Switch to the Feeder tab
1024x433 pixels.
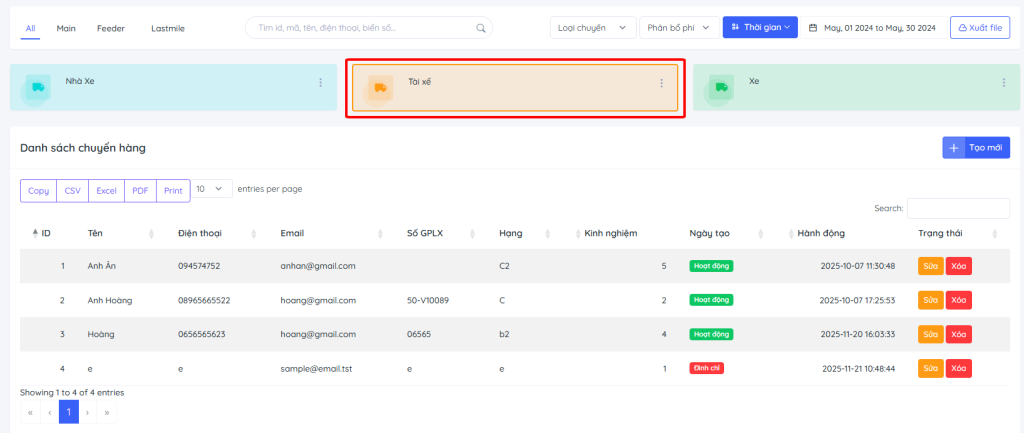(110, 28)
